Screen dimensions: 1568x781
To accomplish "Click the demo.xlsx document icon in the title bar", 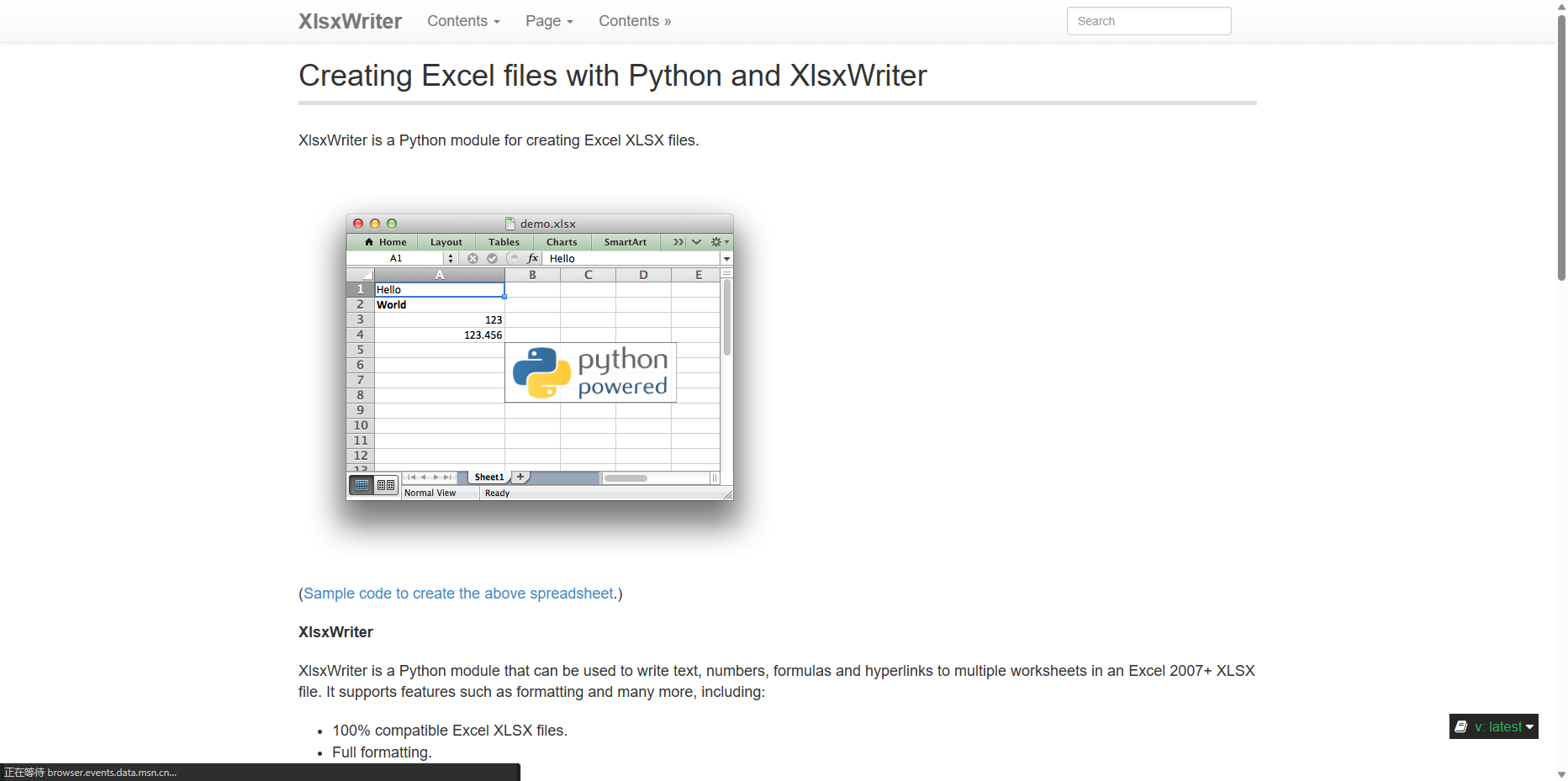I will 510,224.
